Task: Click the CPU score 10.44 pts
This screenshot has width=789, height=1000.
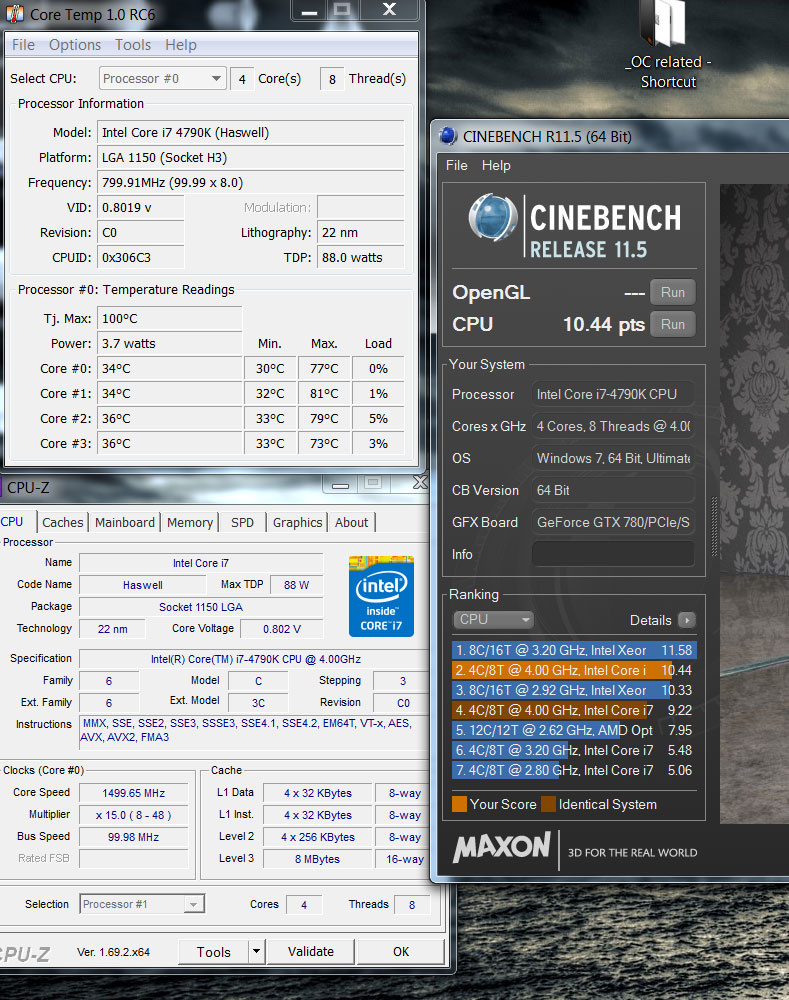Action: pyautogui.click(x=603, y=324)
